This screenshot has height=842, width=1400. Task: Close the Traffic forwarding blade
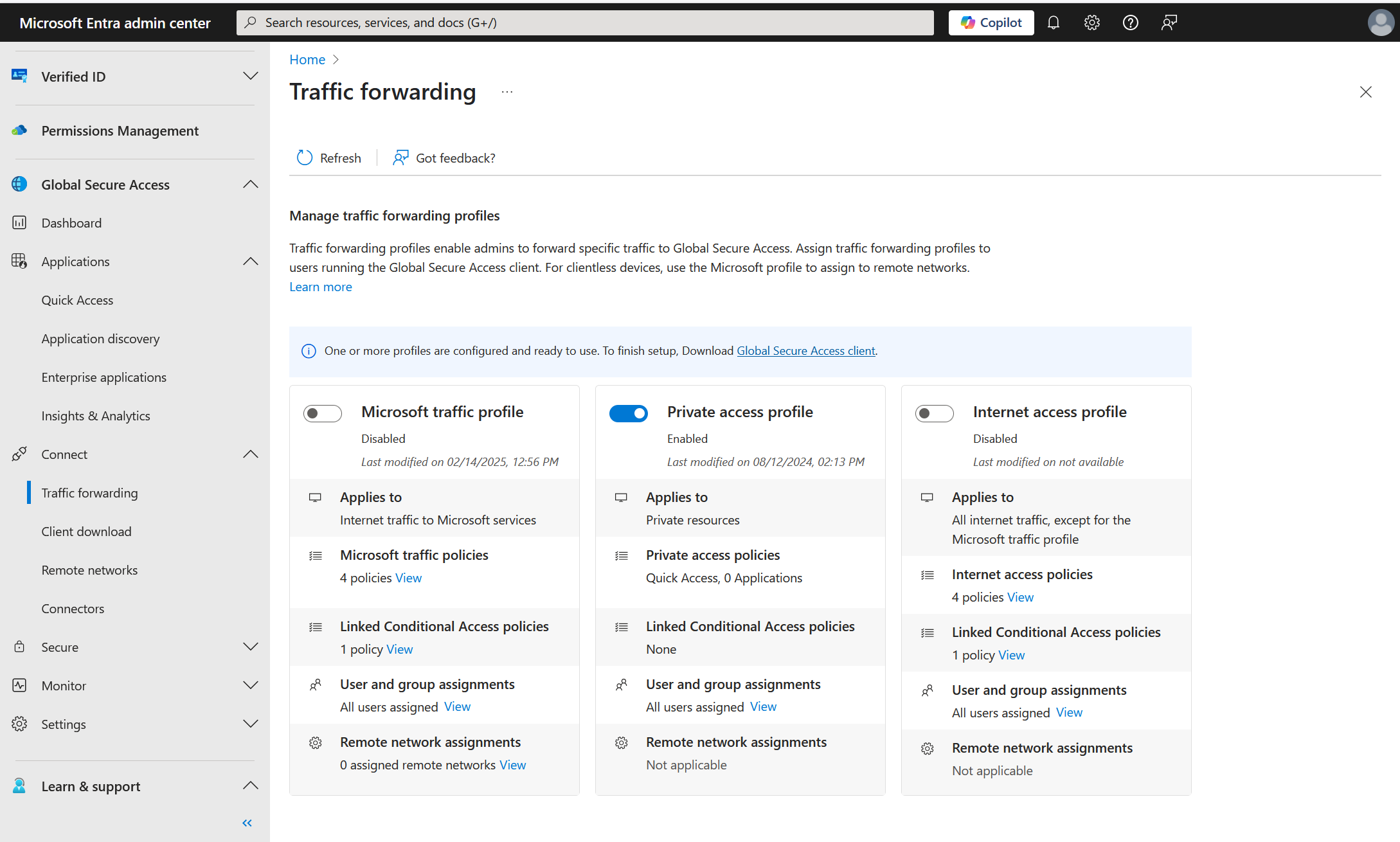[x=1365, y=92]
